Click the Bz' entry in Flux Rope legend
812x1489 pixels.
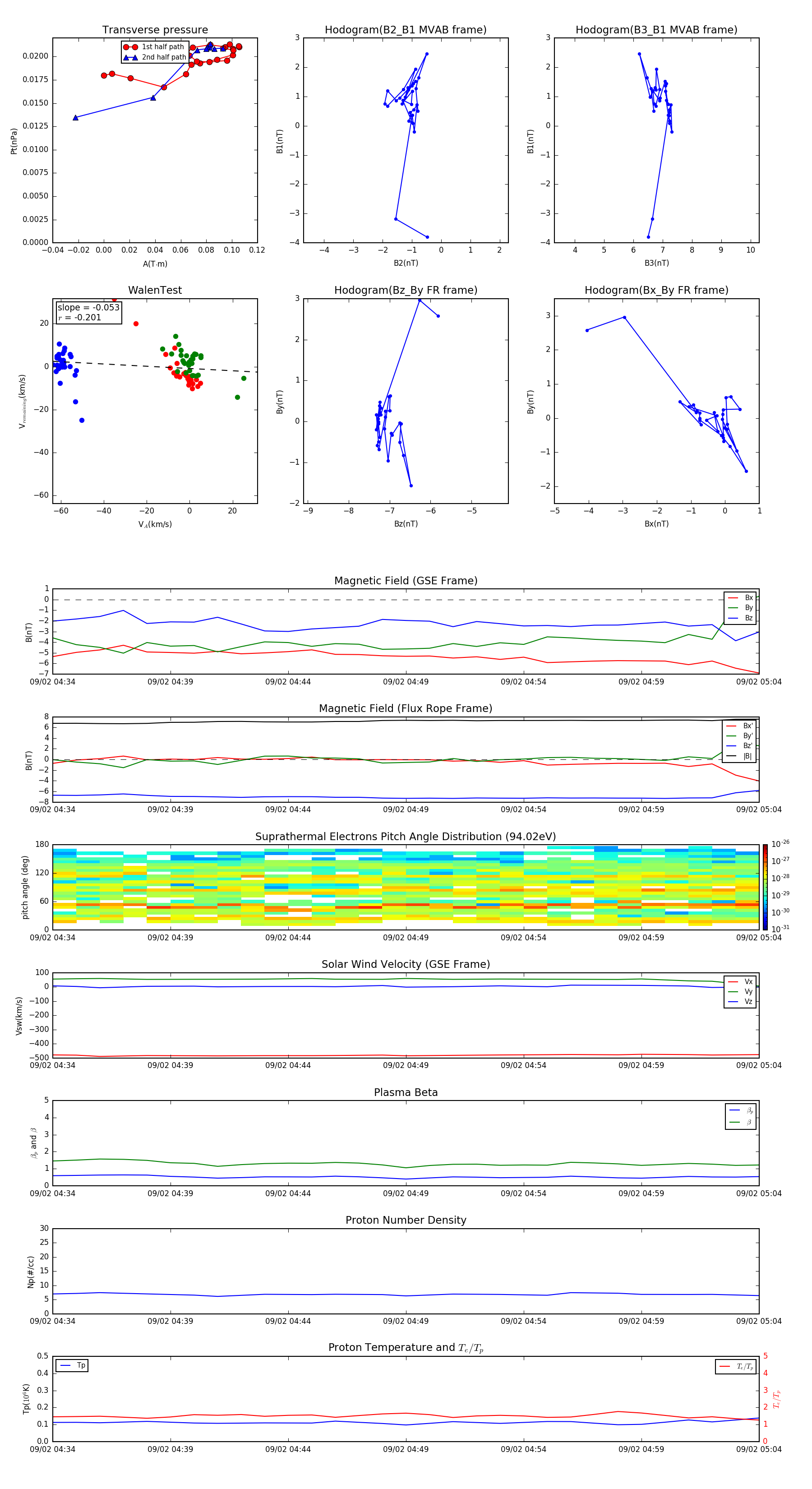point(740,746)
